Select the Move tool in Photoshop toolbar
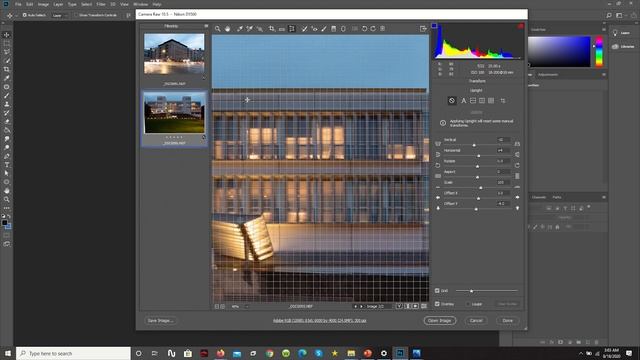This screenshot has height=360, width=640. [7, 35]
